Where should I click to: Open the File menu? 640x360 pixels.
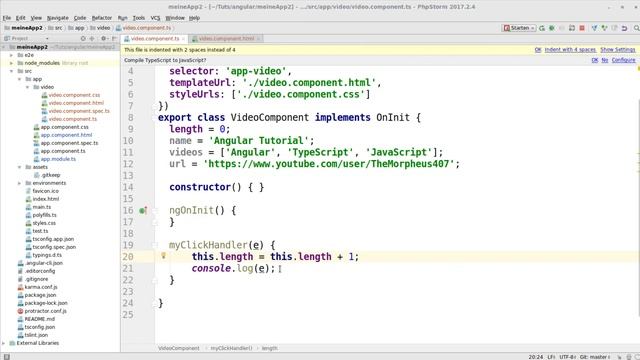tap(7, 18)
